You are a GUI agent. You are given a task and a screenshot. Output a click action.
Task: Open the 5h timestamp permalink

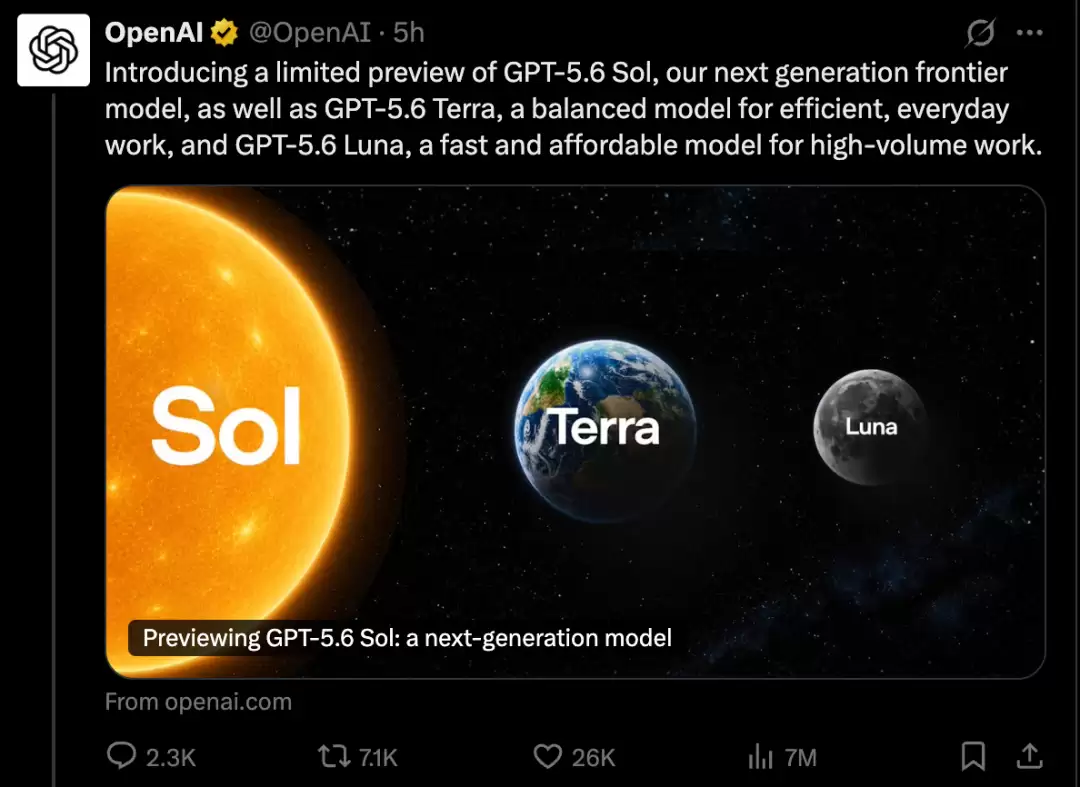[x=408, y=32]
